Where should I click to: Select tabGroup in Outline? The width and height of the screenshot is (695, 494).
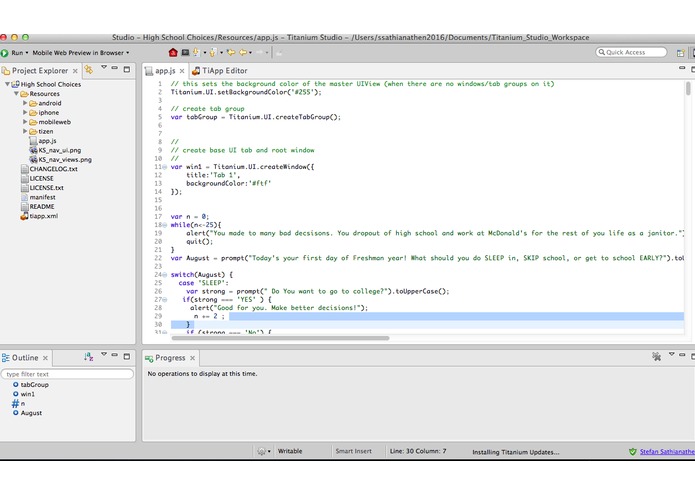click(x=31, y=385)
